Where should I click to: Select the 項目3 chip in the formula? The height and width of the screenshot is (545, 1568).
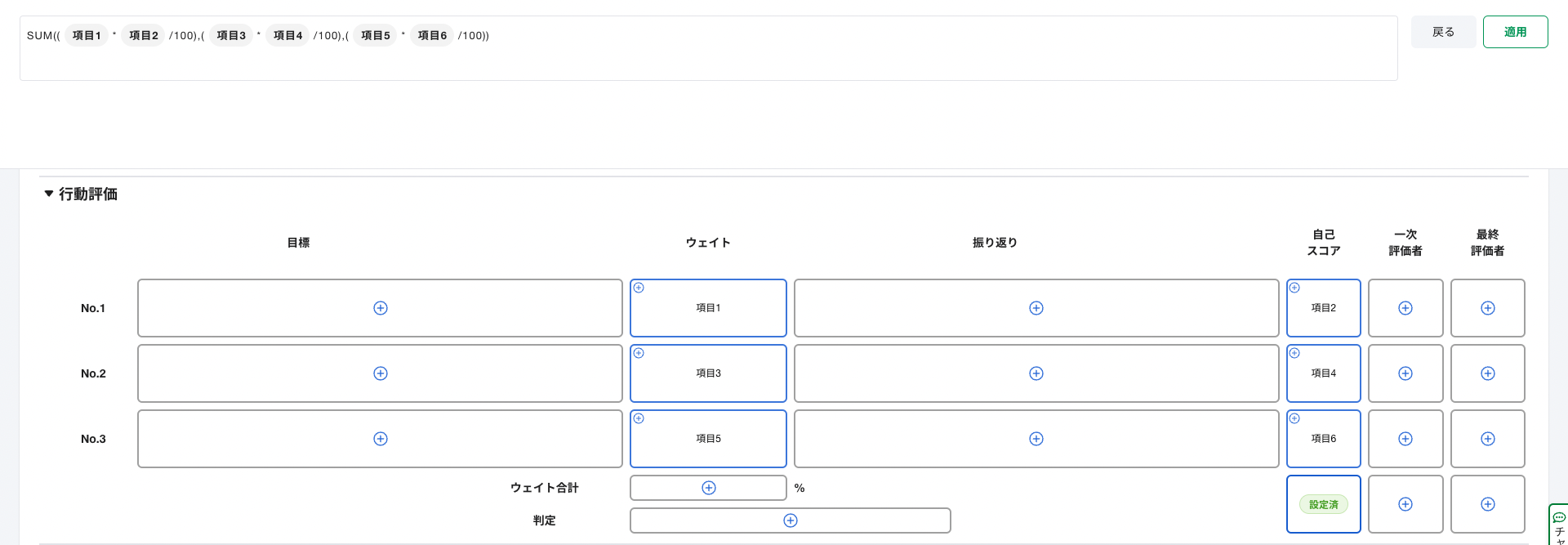click(231, 35)
